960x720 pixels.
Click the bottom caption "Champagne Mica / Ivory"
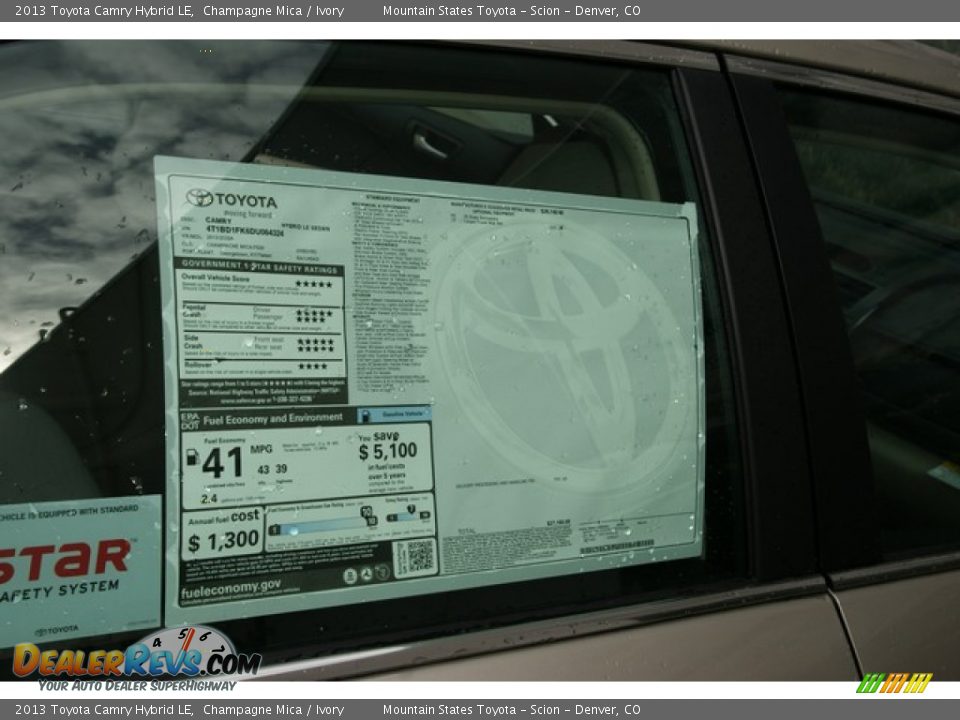(x=273, y=710)
